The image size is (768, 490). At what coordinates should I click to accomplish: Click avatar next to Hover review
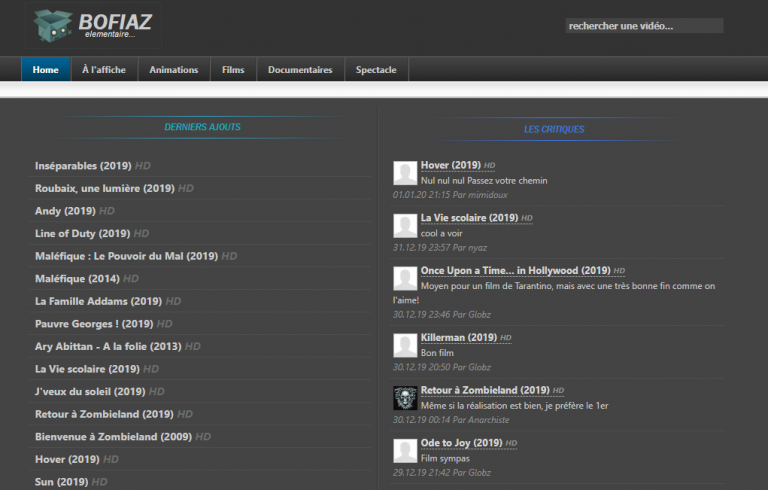pos(405,172)
